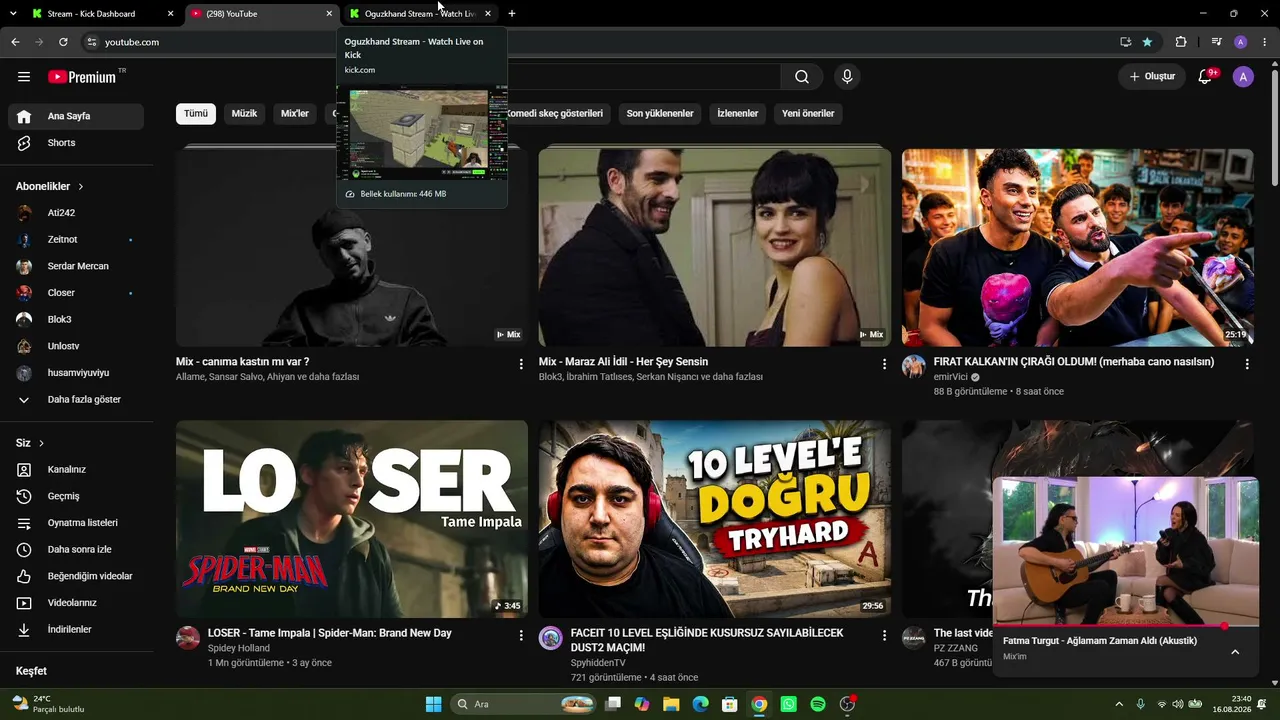The image size is (1280, 720).
Task: Select the Yeni öneriler filter chip
Action: click(x=808, y=114)
